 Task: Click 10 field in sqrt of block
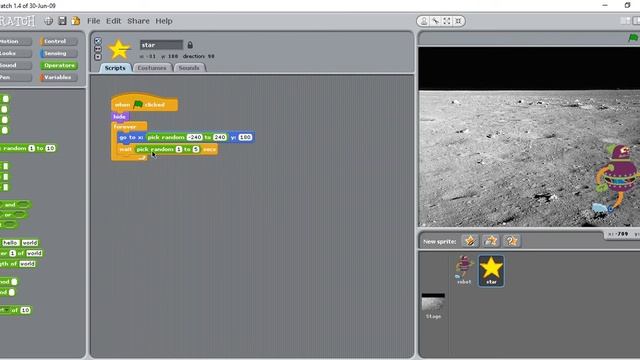25,310
